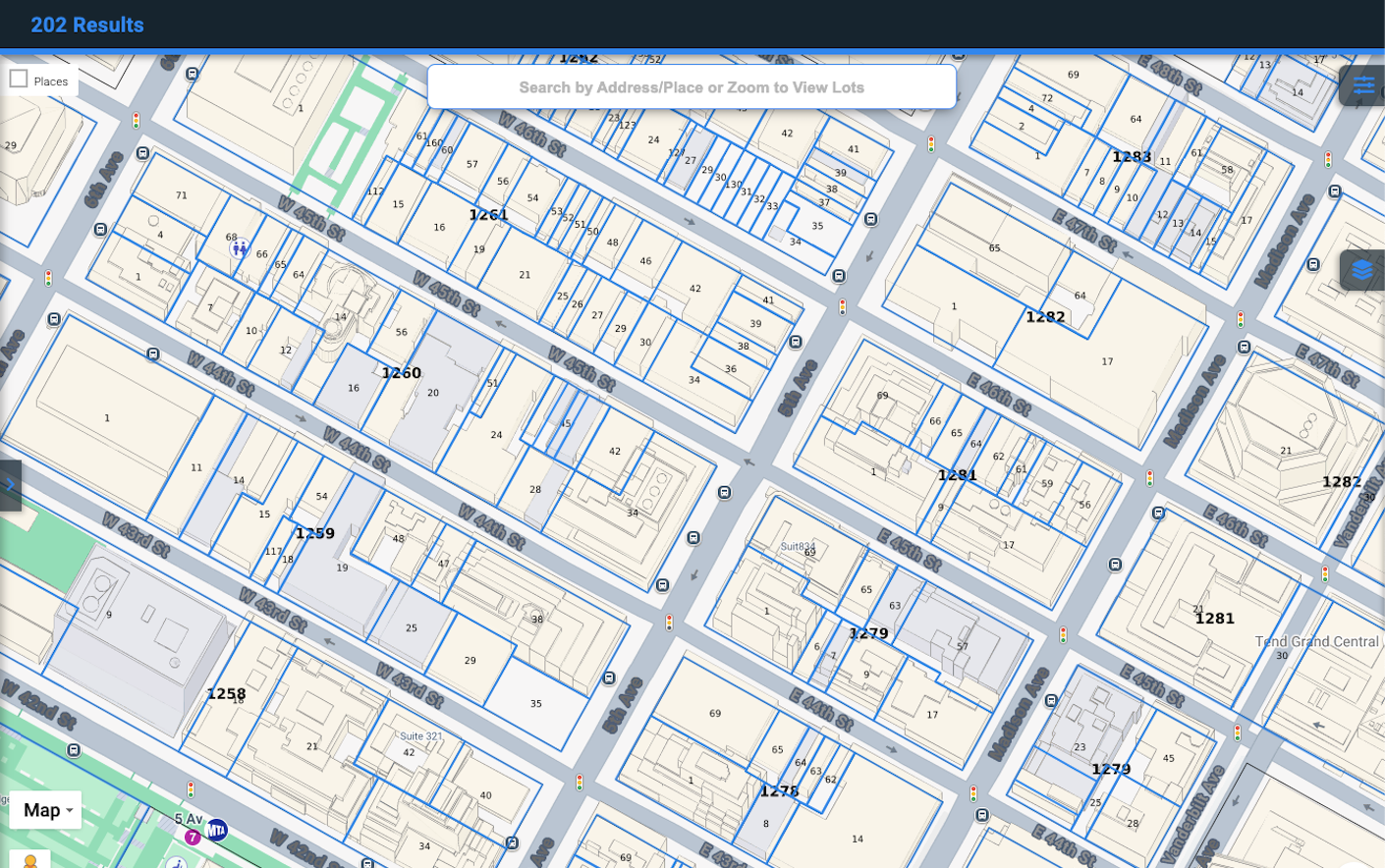Select block label 1258
This screenshot has width=1385, height=868.
226,693
